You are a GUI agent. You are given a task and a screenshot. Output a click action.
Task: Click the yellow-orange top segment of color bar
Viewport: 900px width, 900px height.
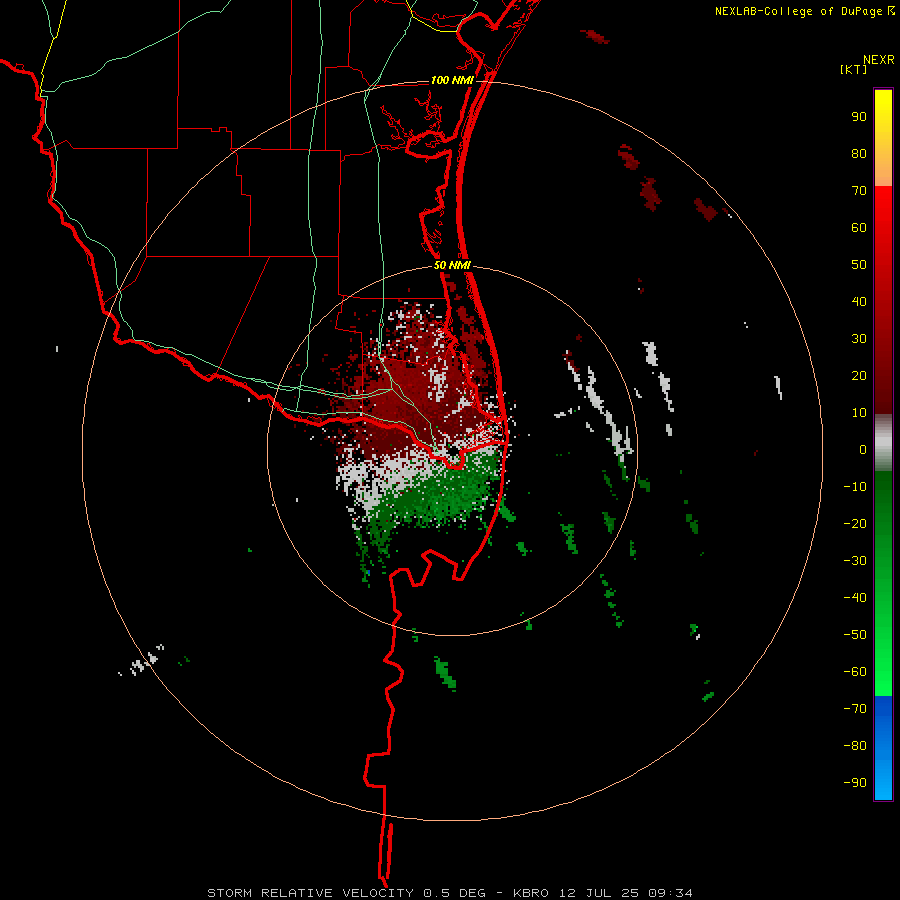[x=883, y=138]
